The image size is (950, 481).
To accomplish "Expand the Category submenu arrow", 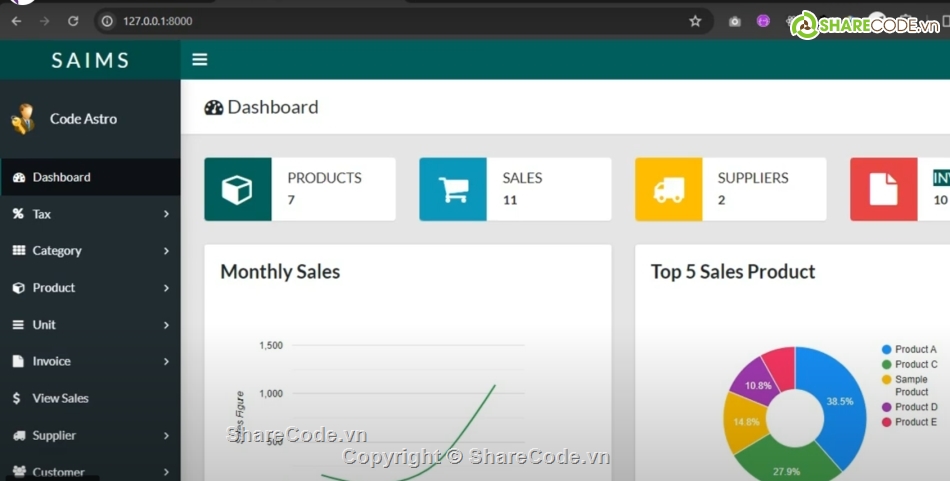I will [x=166, y=251].
